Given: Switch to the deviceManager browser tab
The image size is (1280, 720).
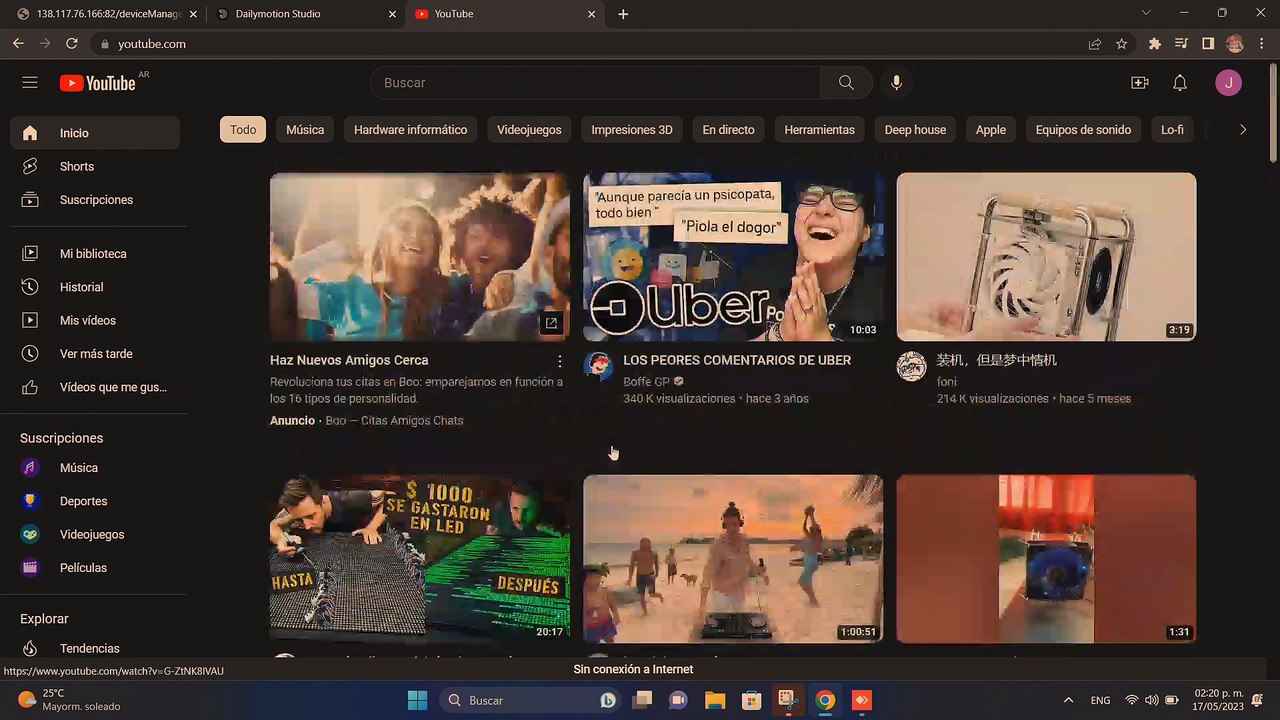Looking at the screenshot, I should [x=107, y=14].
